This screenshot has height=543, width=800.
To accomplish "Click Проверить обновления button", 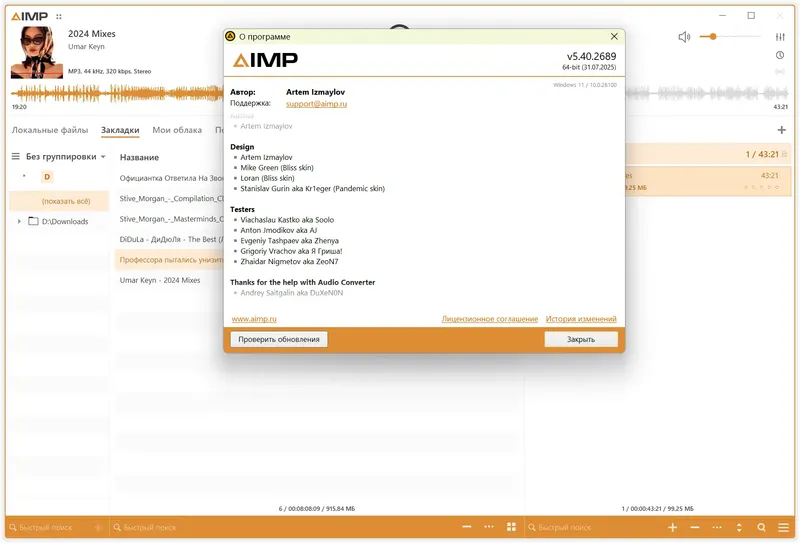I will pyautogui.click(x=279, y=339).
